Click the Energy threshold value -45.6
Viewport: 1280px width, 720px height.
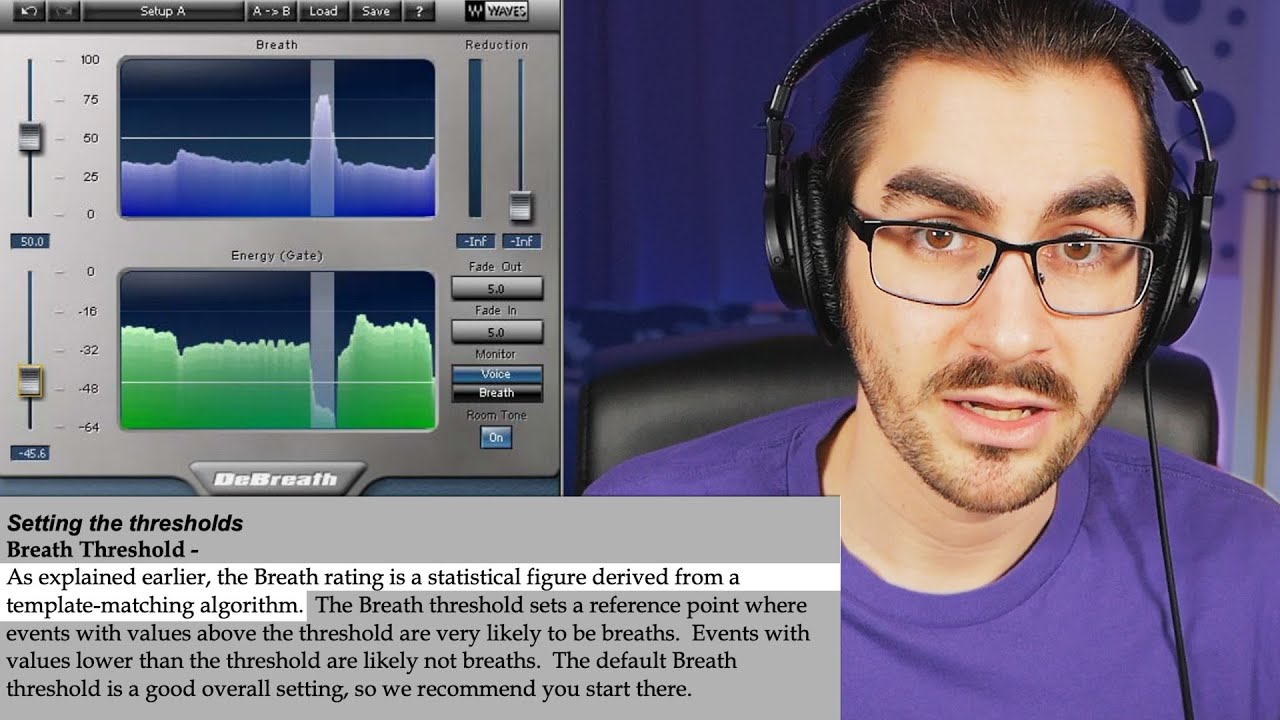[x=30, y=453]
